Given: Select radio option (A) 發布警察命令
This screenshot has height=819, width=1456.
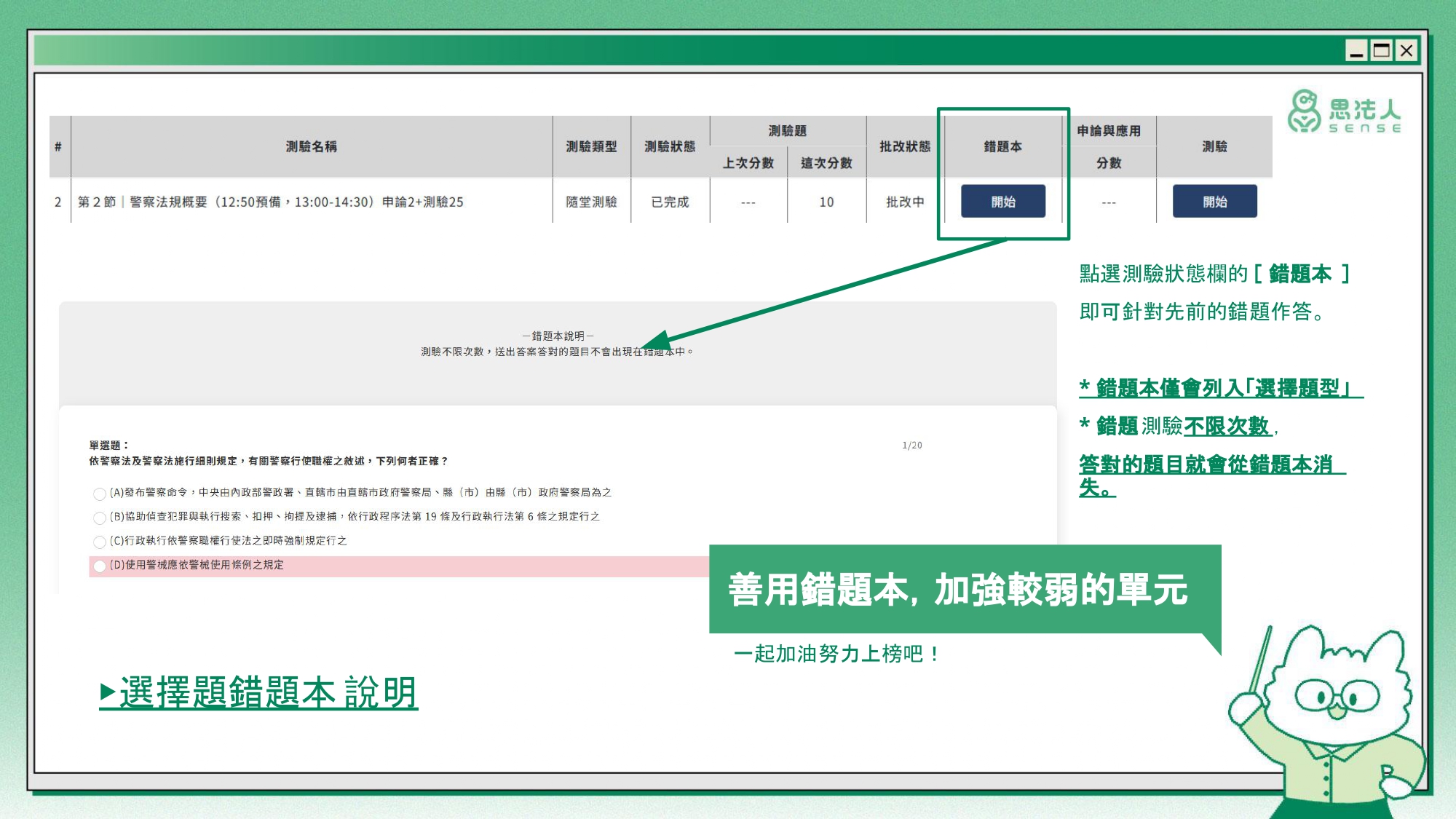Looking at the screenshot, I should [100, 494].
